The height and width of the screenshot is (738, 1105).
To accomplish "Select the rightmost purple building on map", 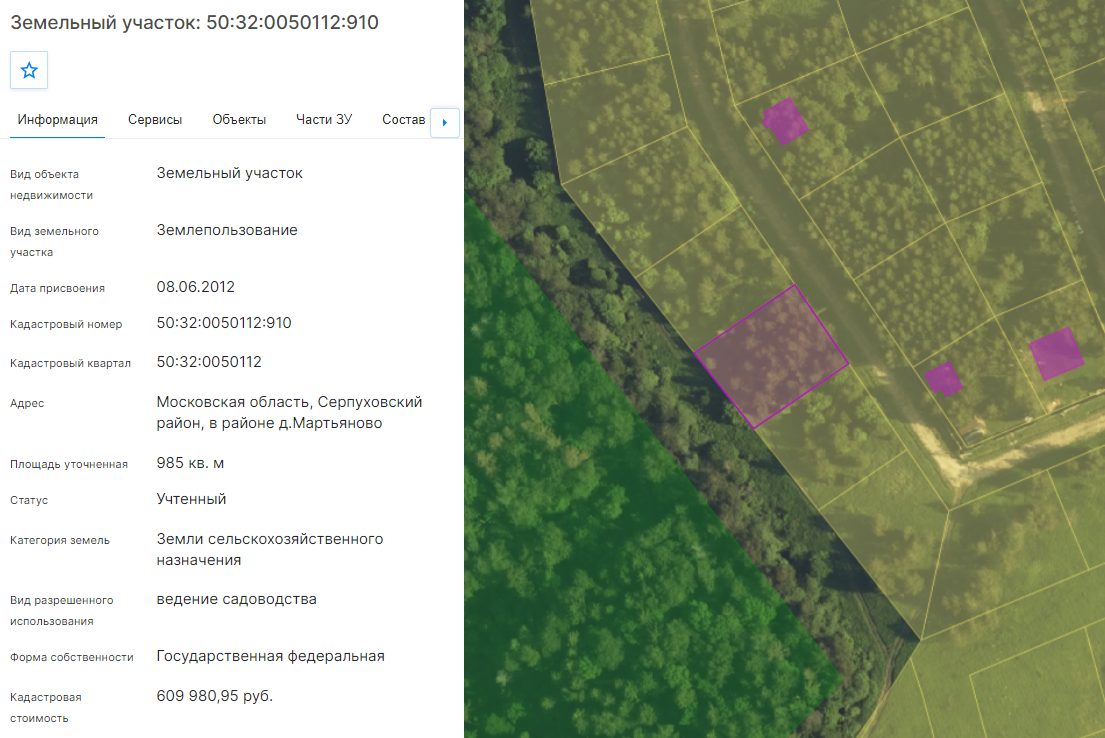I will (1056, 353).
